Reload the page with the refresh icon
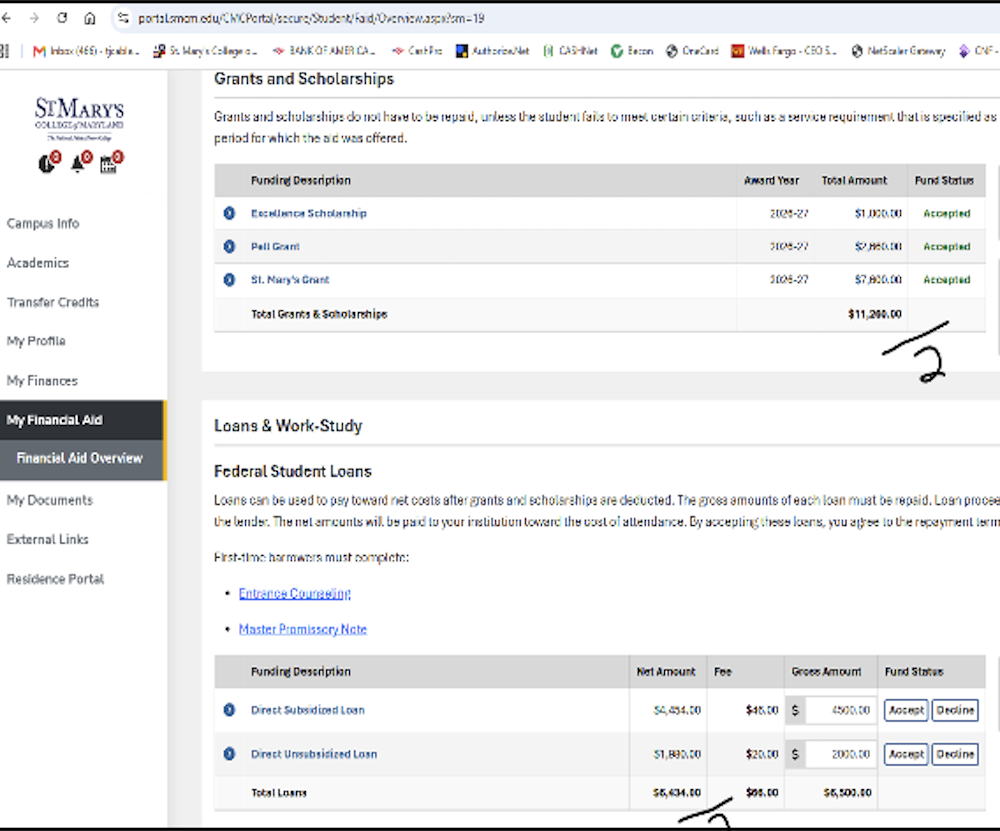The image size is (1000, 831). coord(62,18)
